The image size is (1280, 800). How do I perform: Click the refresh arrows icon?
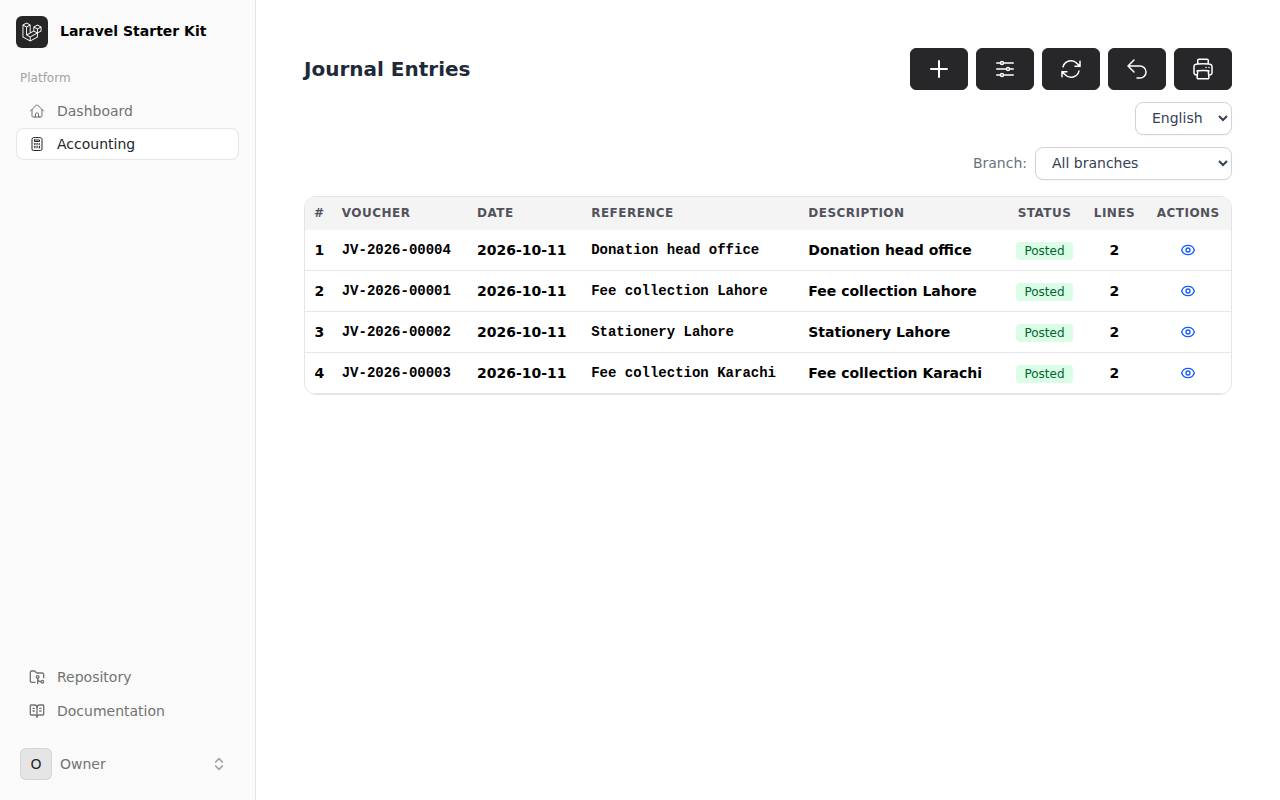[1070, 69]
